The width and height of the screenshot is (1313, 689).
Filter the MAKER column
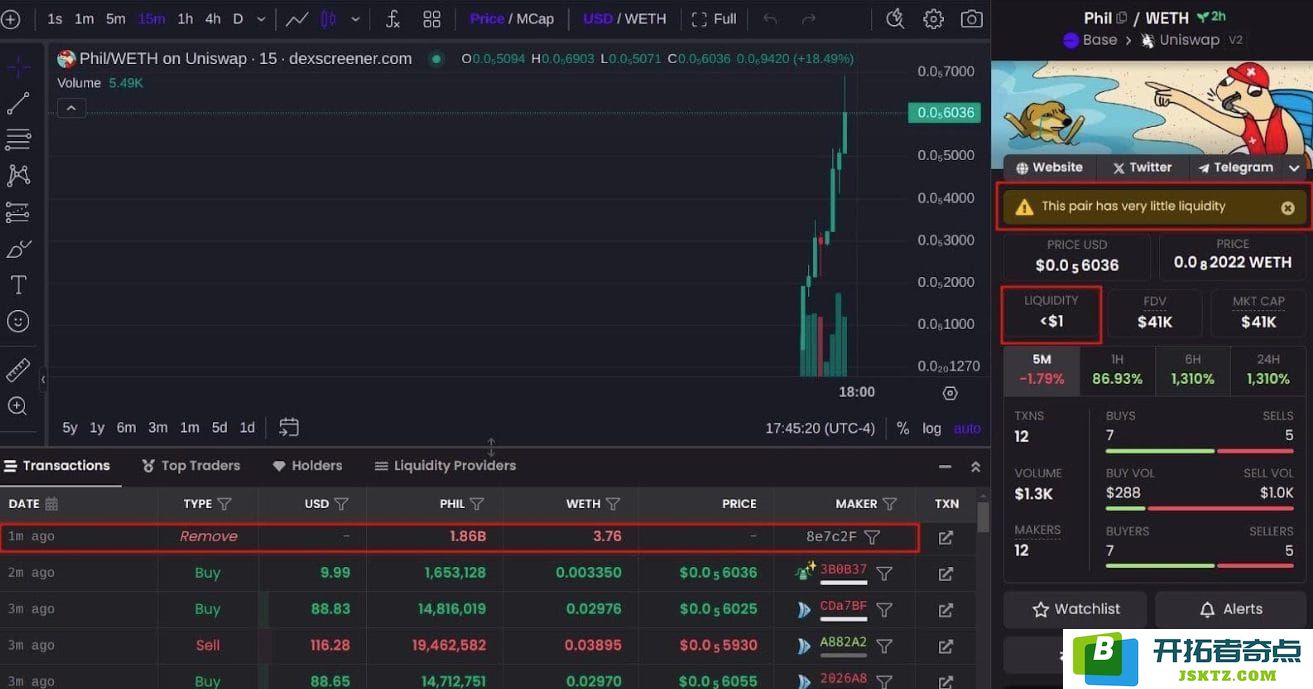[x=890, y=504]
